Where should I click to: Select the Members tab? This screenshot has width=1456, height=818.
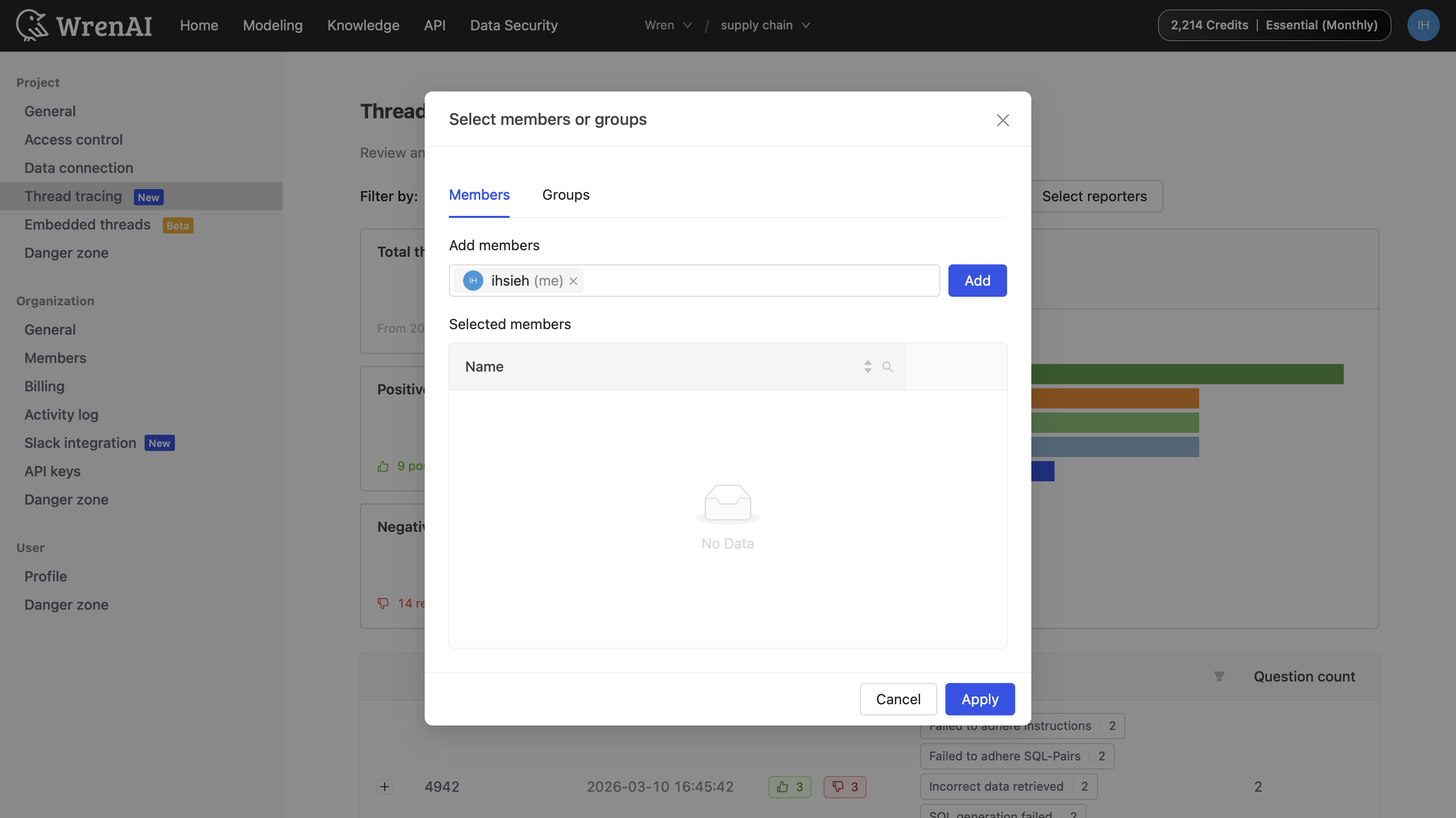pyautogui.click(x=479, y=195)
